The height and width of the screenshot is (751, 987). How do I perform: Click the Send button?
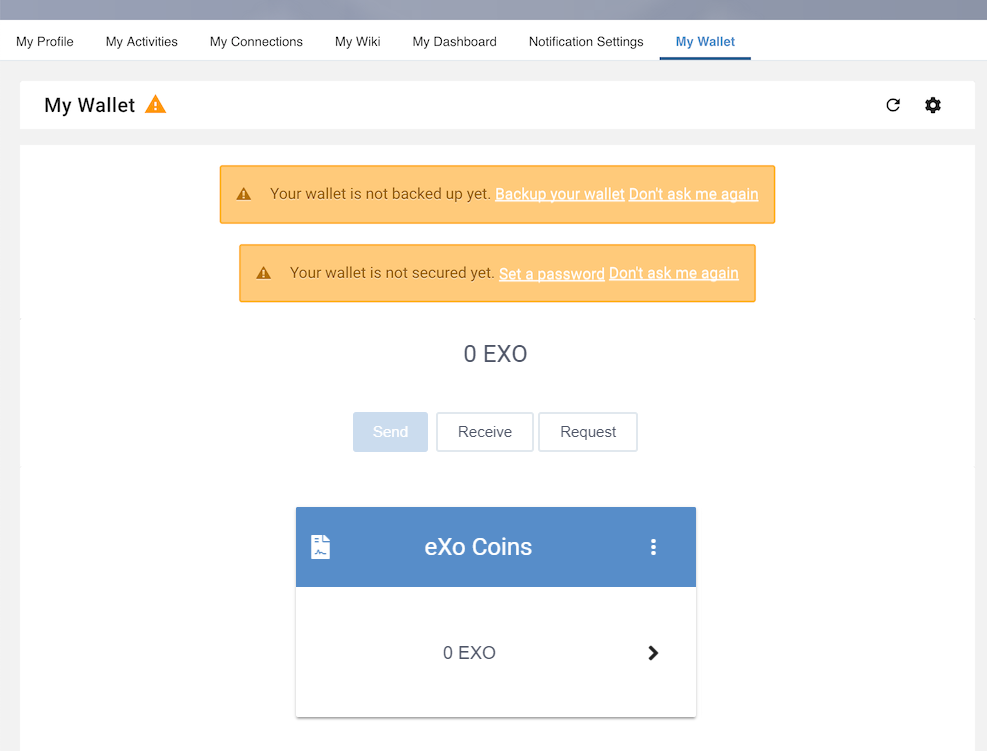coord(390,432)
